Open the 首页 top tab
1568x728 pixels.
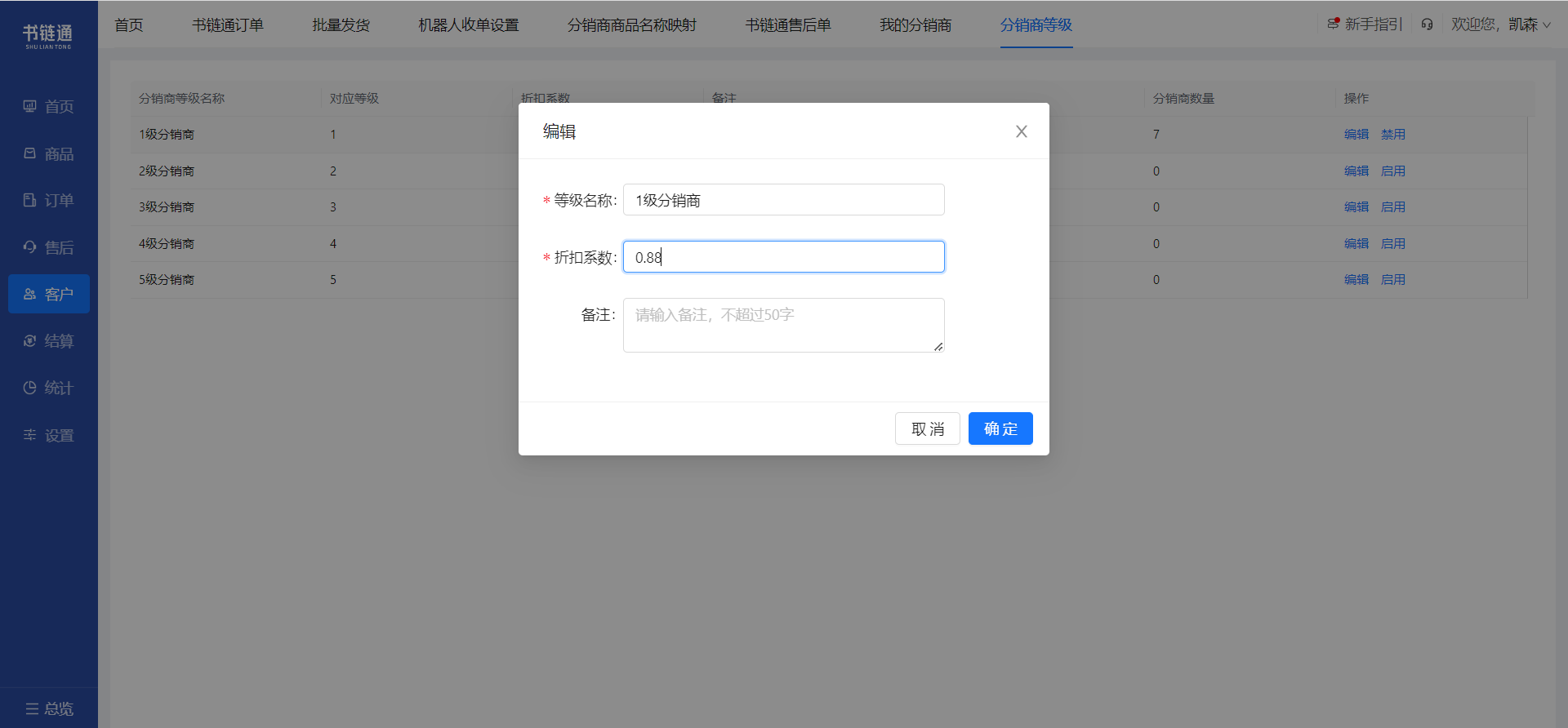(129, 25)
